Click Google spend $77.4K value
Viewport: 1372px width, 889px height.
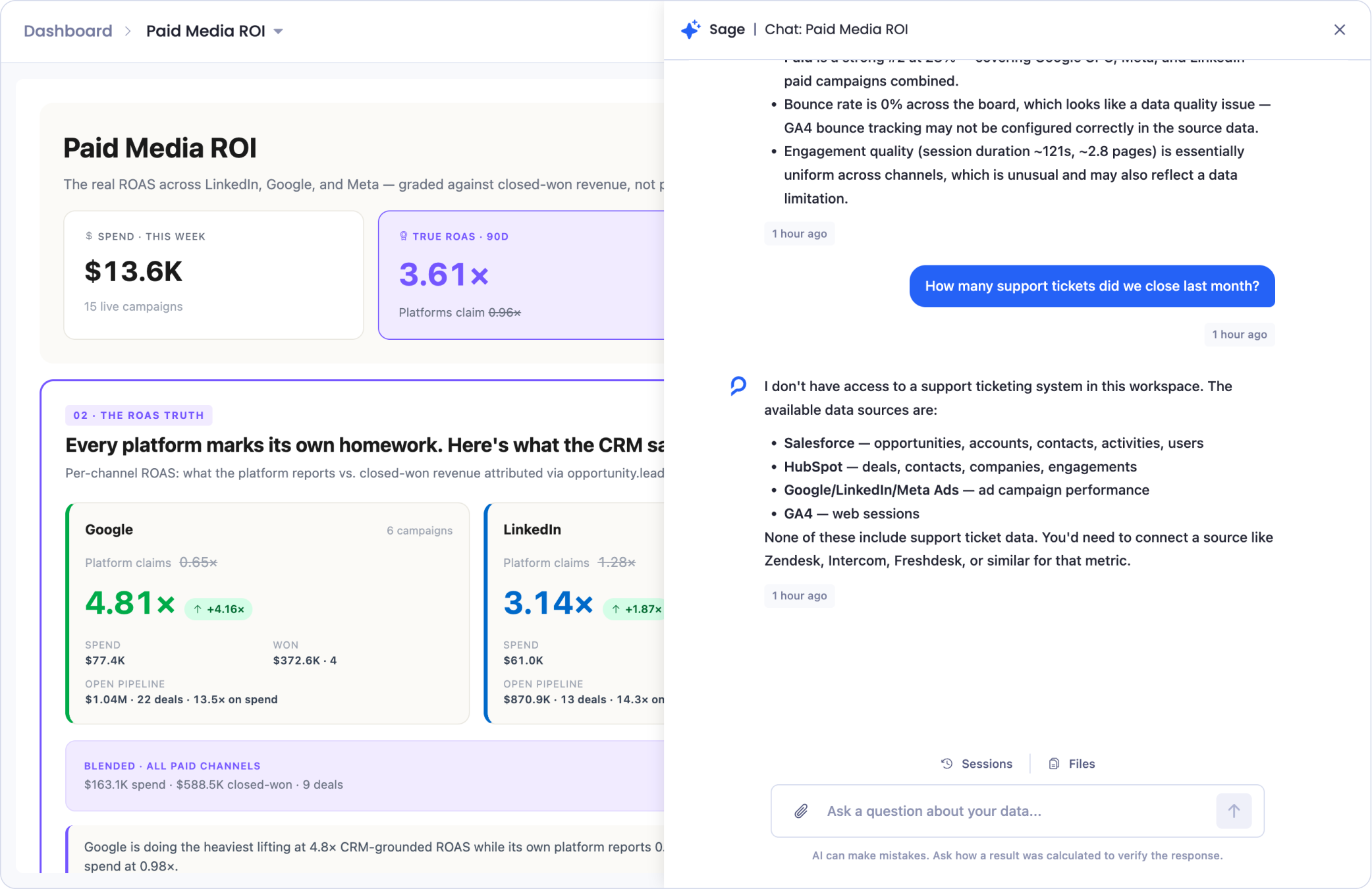(105, 660)
